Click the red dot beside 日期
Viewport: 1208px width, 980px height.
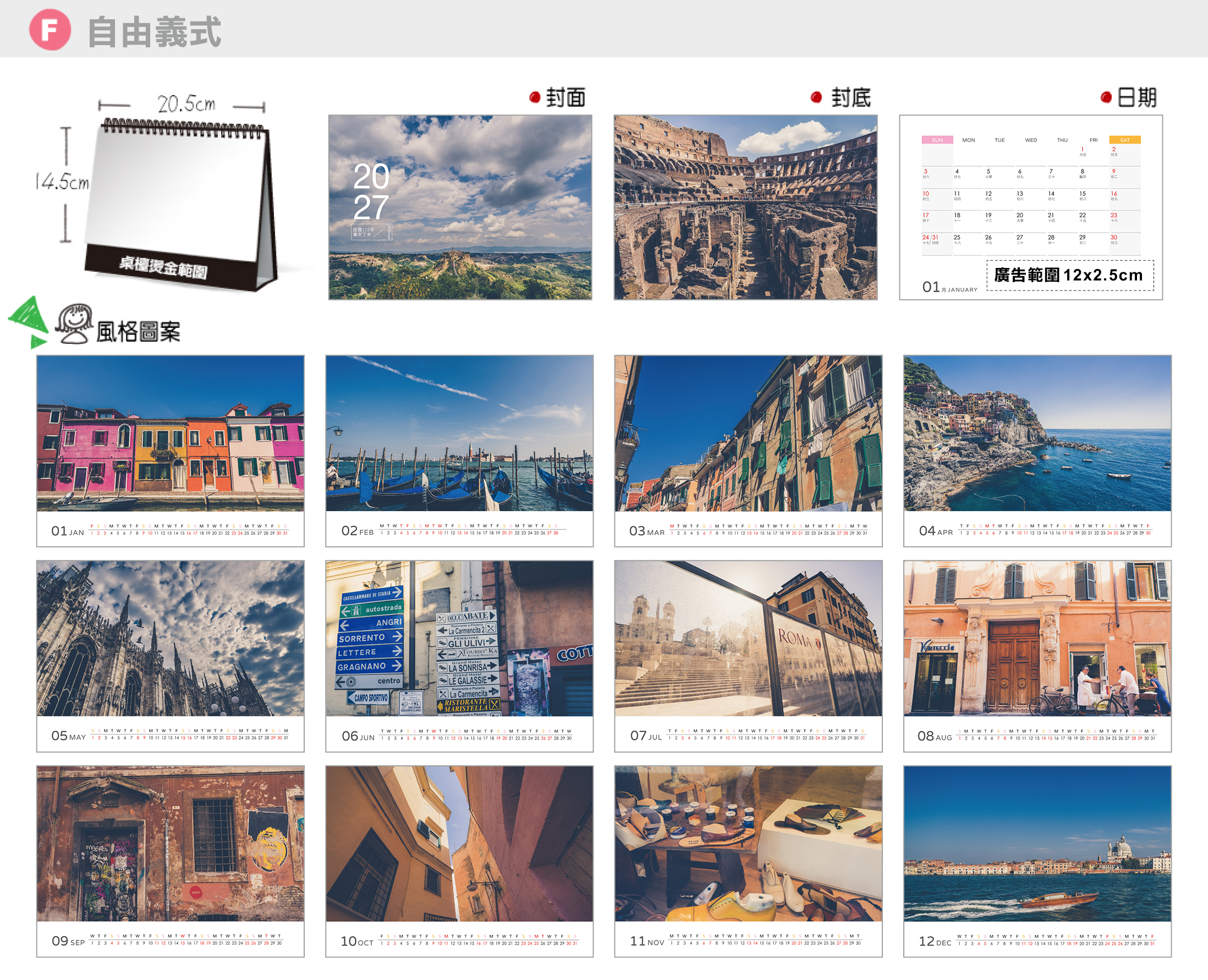[x=1106, y=97]
